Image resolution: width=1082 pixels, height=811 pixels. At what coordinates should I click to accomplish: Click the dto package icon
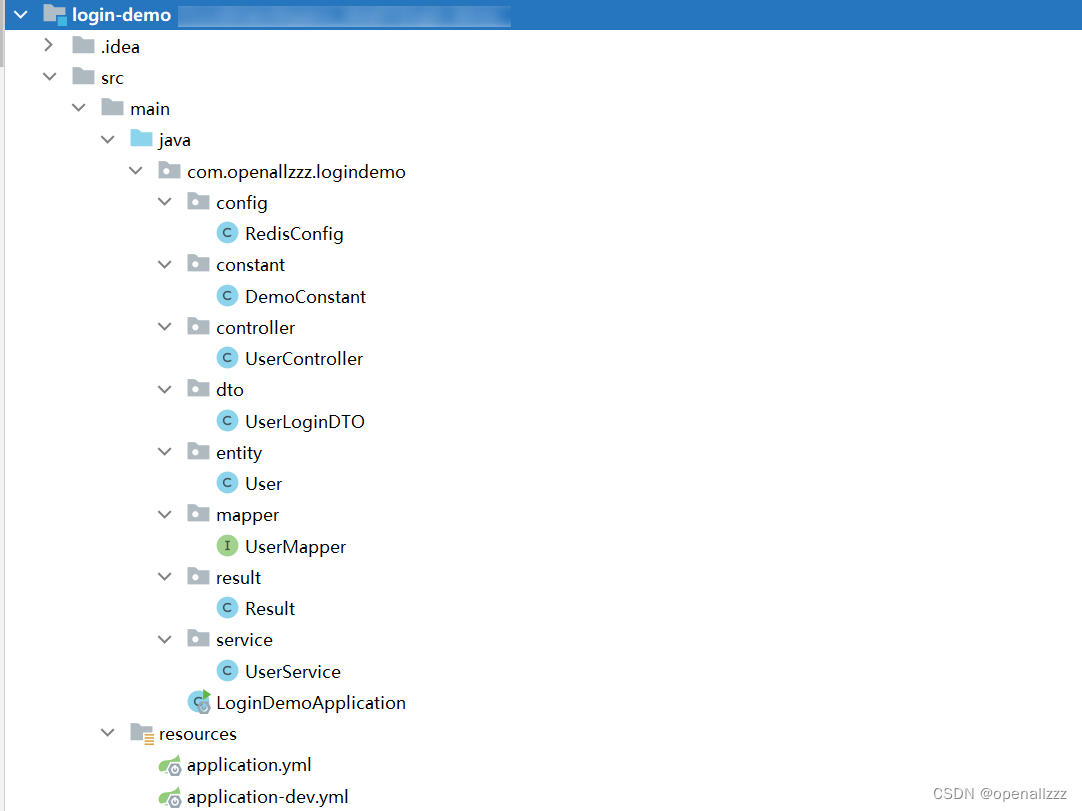pos(199,389)
